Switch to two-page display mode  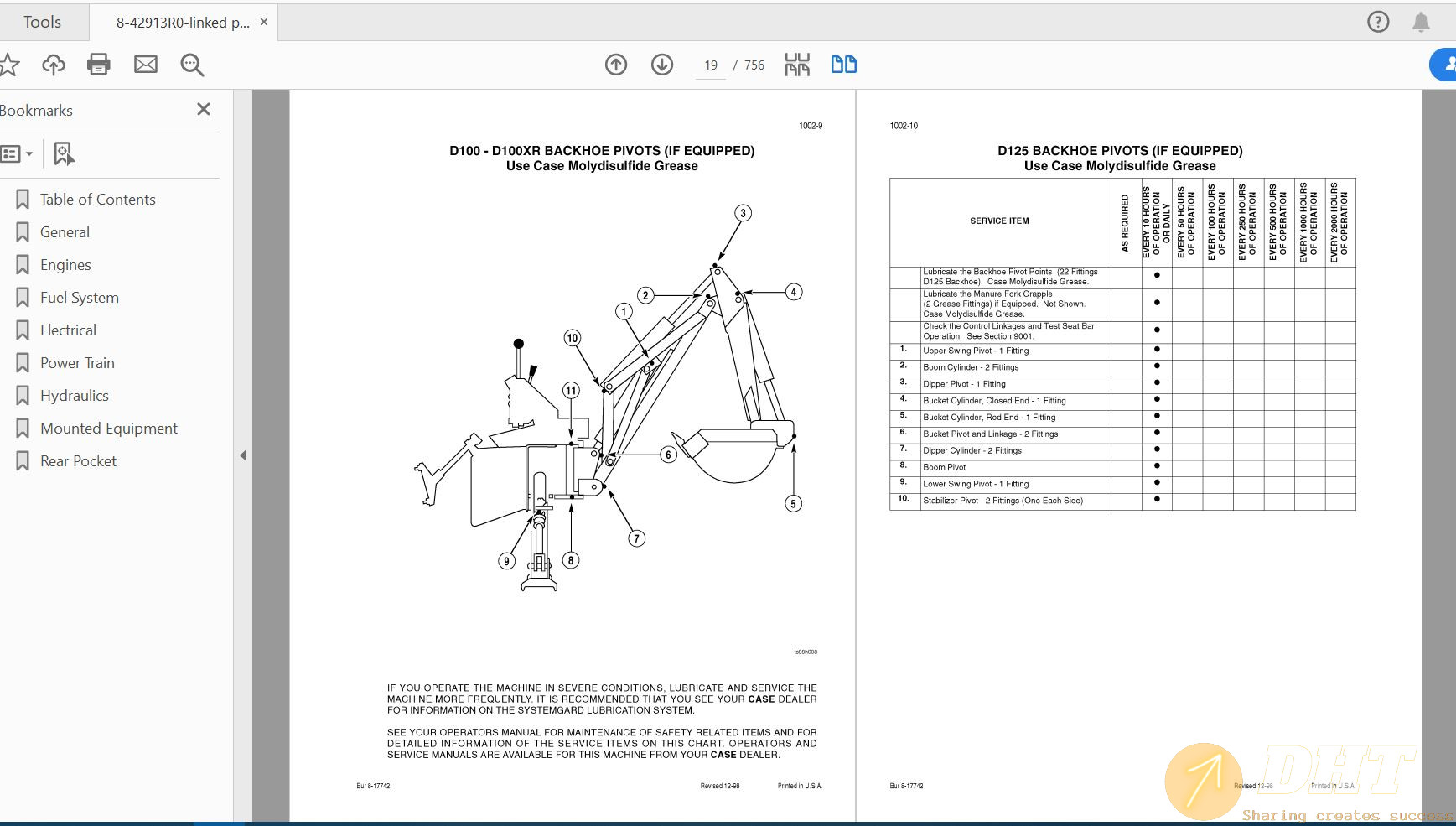(843, 64)
